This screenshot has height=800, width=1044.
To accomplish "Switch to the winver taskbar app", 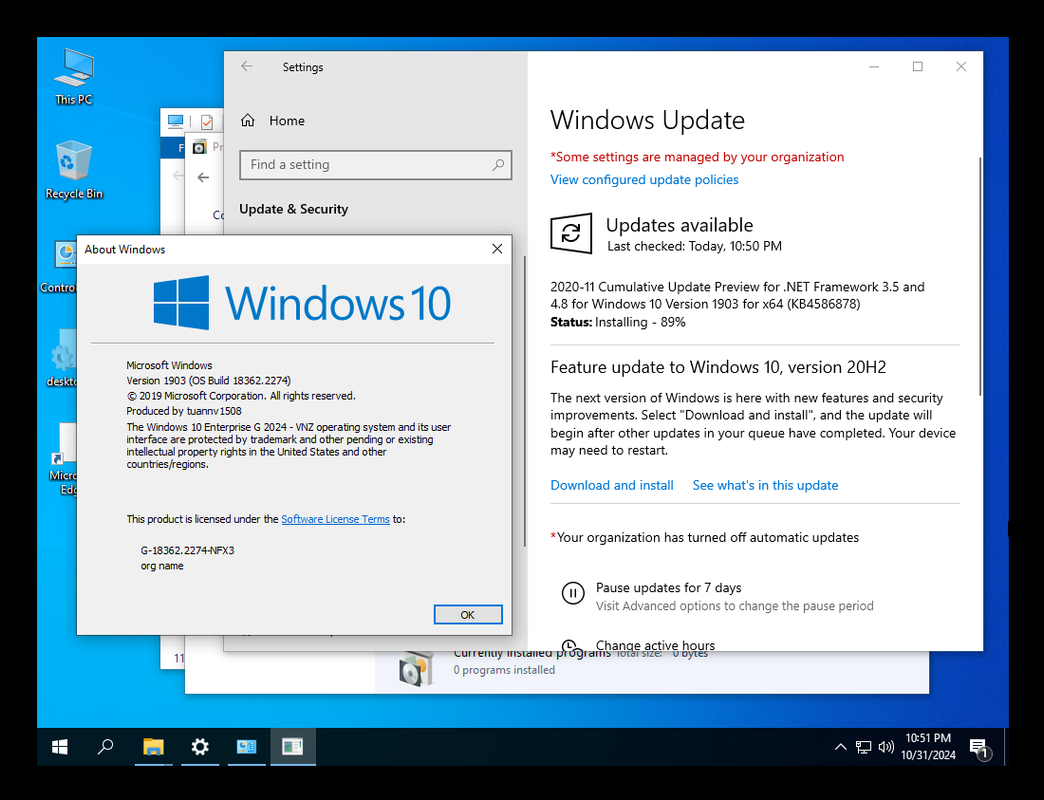I will [x=293, y=747].
